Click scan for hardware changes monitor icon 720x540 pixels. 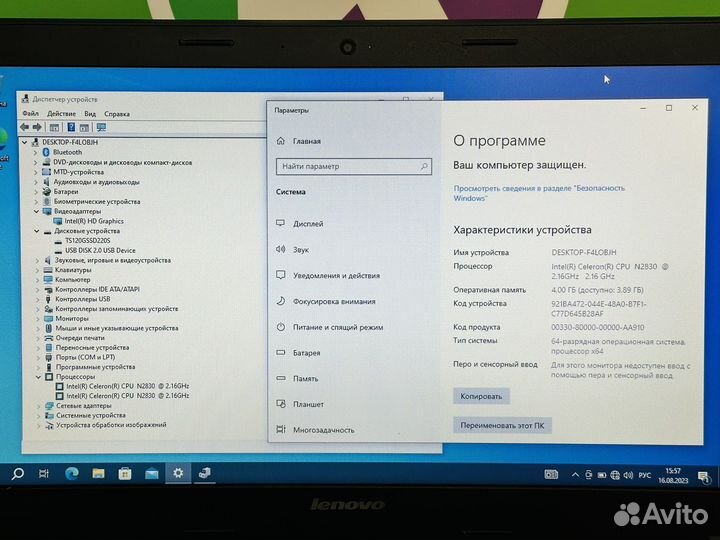(x=101, y=127)
